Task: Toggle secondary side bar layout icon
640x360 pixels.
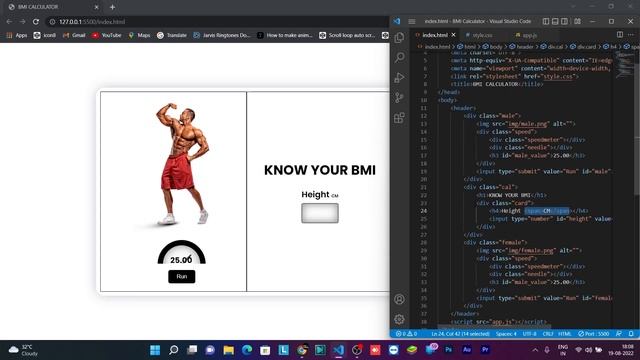Action: pos(564,21)
